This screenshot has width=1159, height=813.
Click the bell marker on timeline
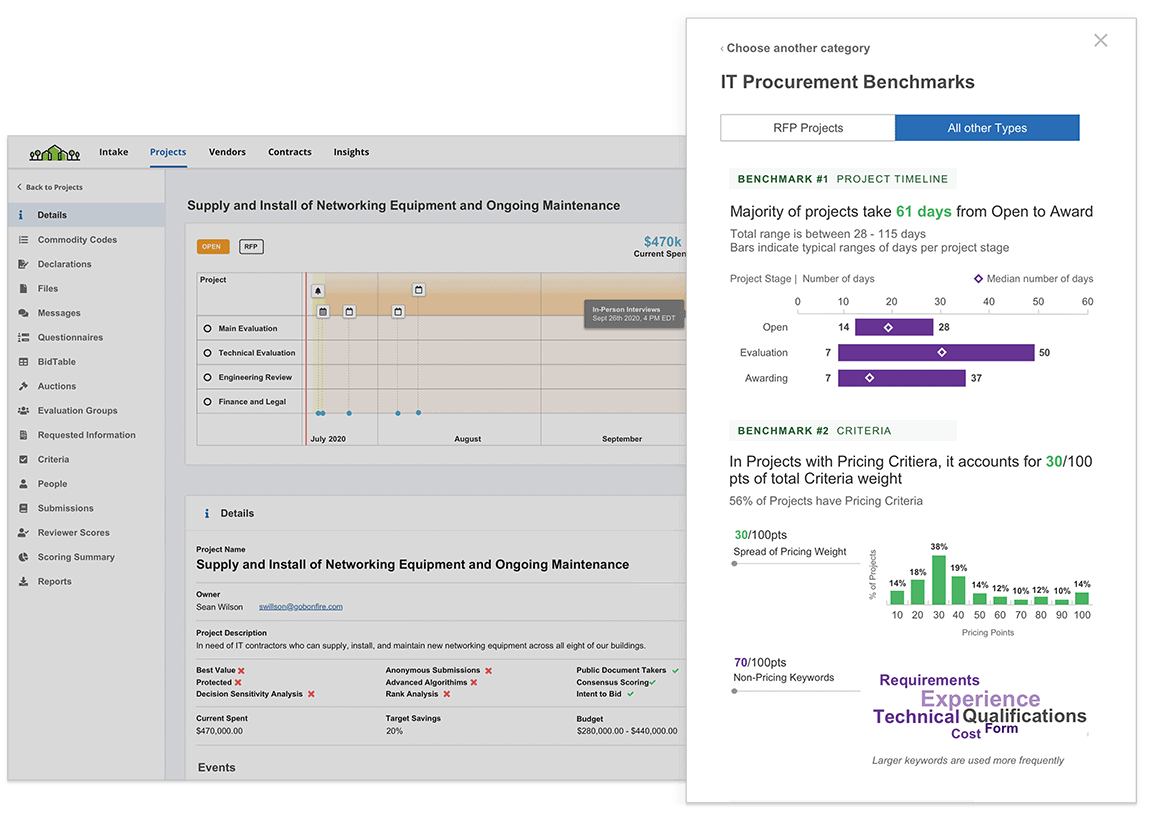pyautogui.click(x=318, y=291)
